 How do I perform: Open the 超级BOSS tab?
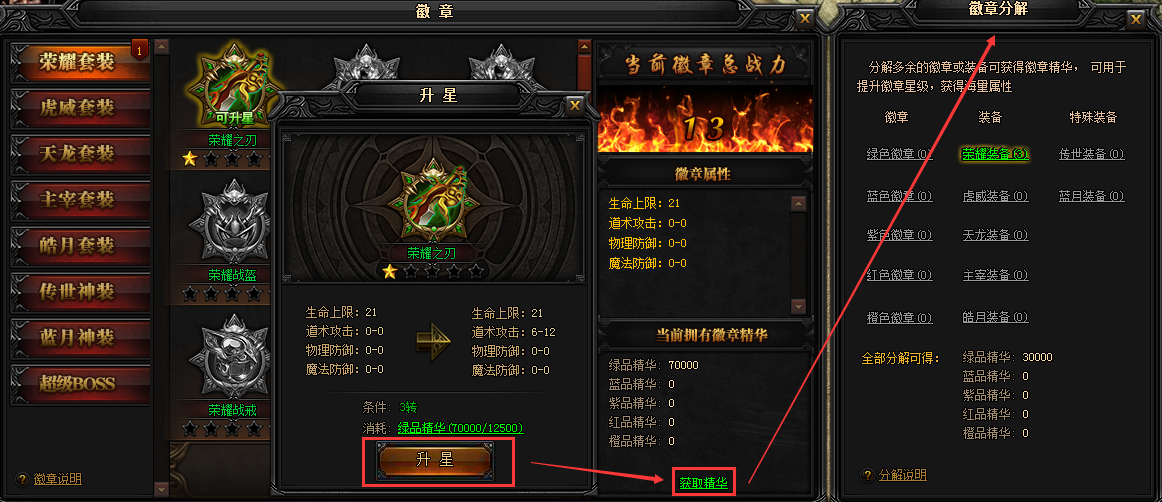pyautogui.click(x=80, y=383)
